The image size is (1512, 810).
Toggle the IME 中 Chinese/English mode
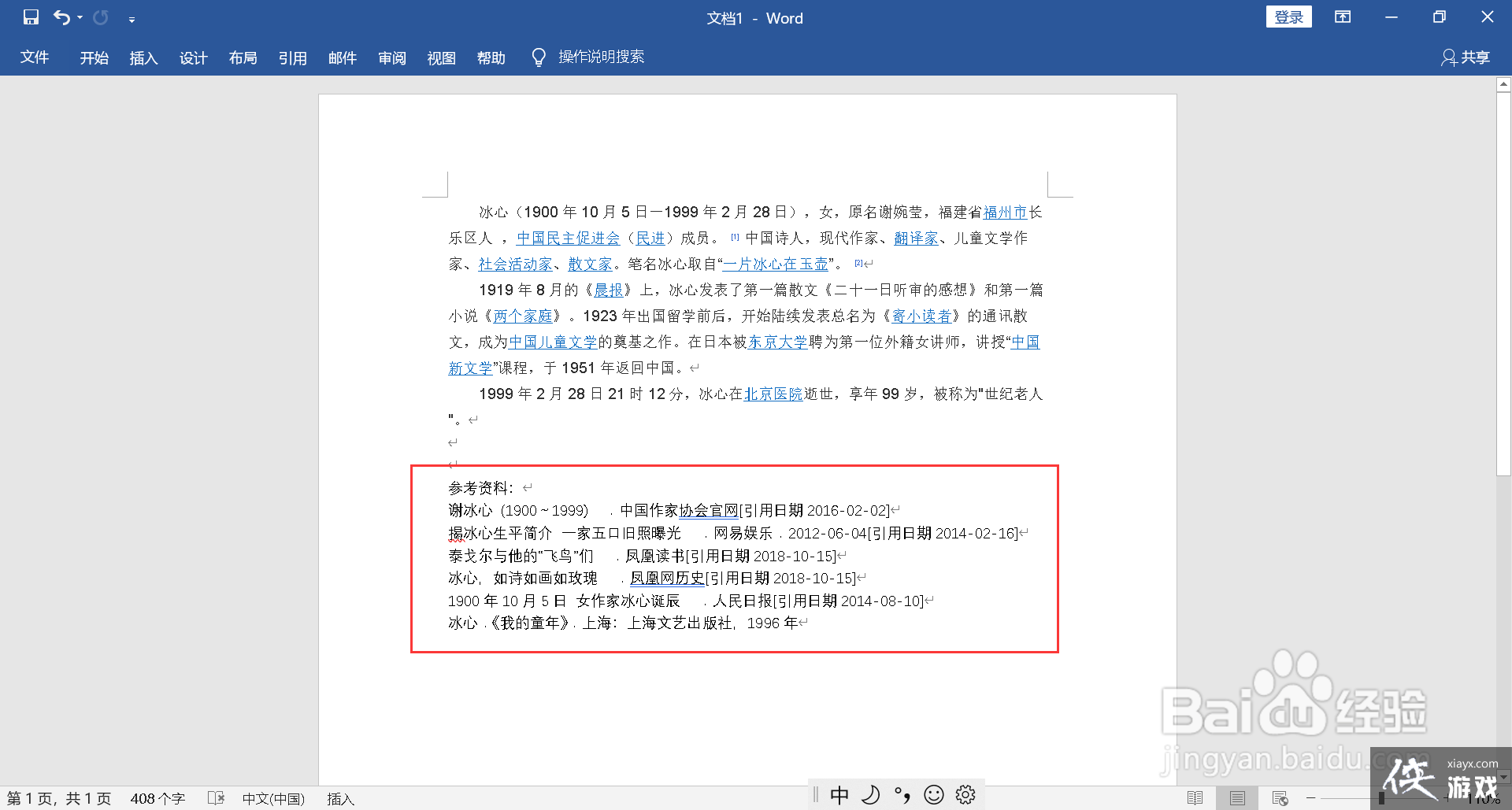point(839,795)
